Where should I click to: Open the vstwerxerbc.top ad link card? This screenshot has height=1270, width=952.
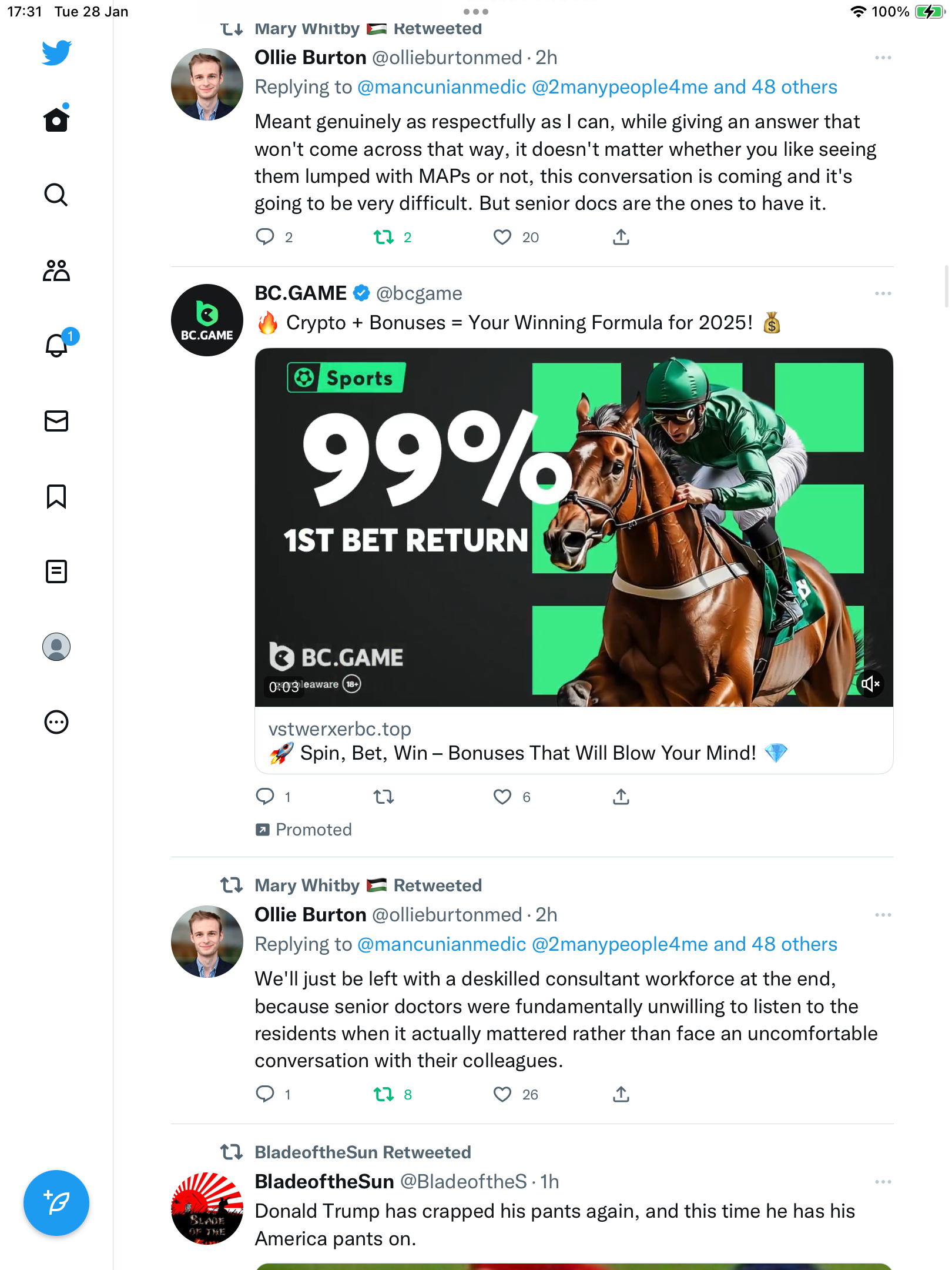[574, 741]
